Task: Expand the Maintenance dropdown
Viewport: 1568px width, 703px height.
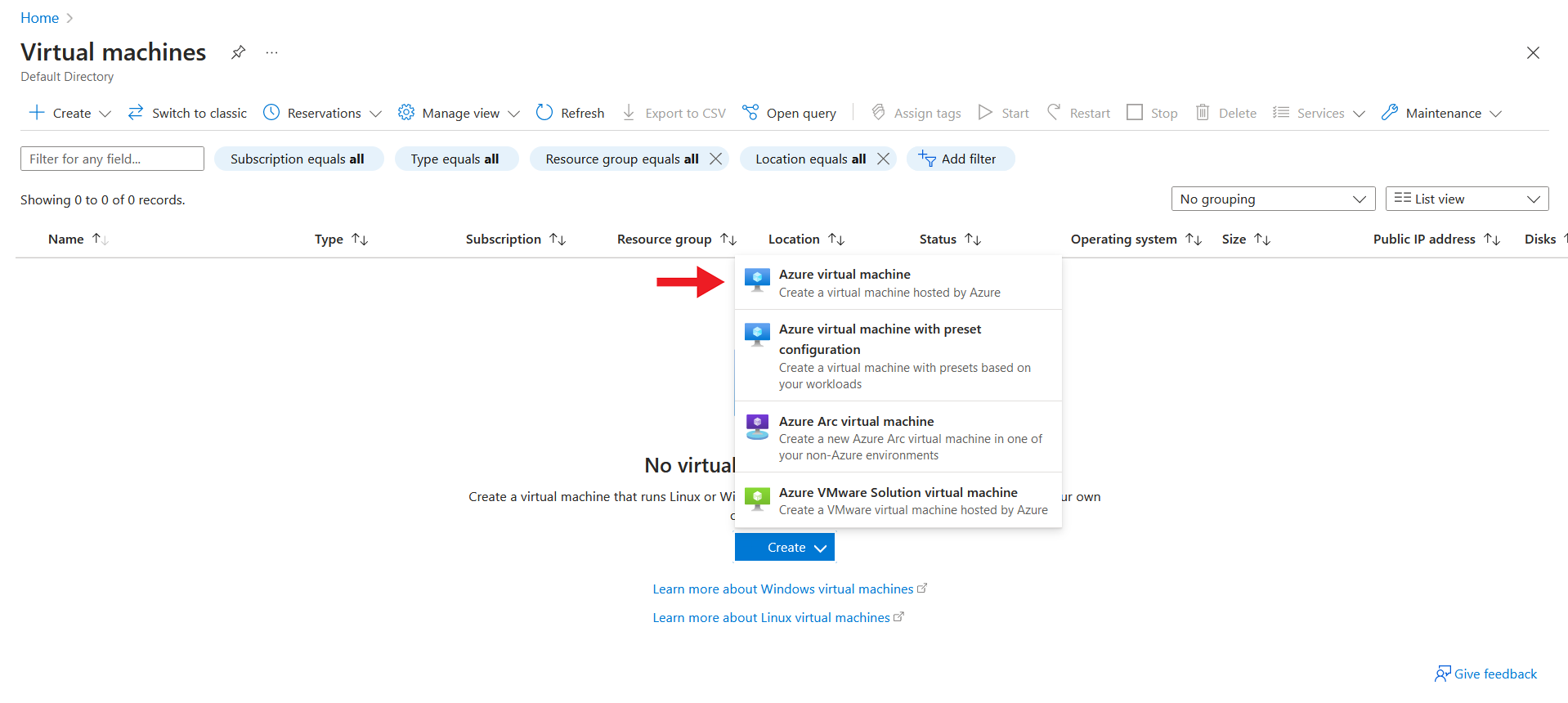Action: pyautogui.click(x=1441, y=113)
